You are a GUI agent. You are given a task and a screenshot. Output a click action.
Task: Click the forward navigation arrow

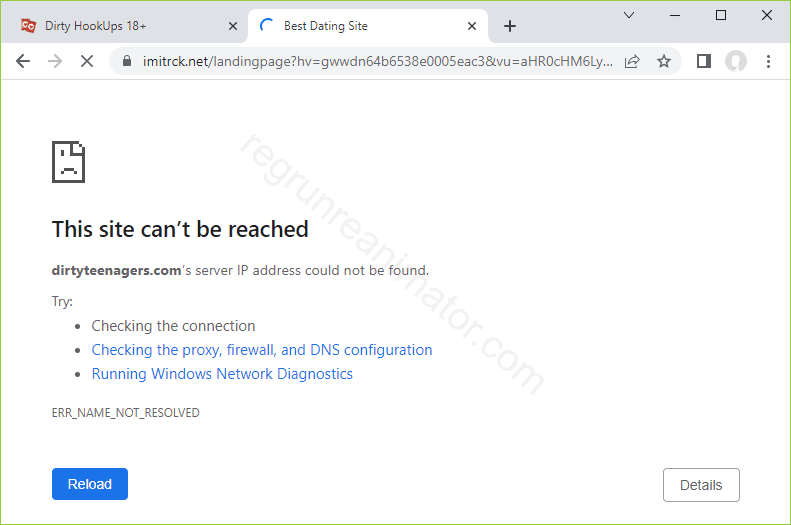click(55, 61)
